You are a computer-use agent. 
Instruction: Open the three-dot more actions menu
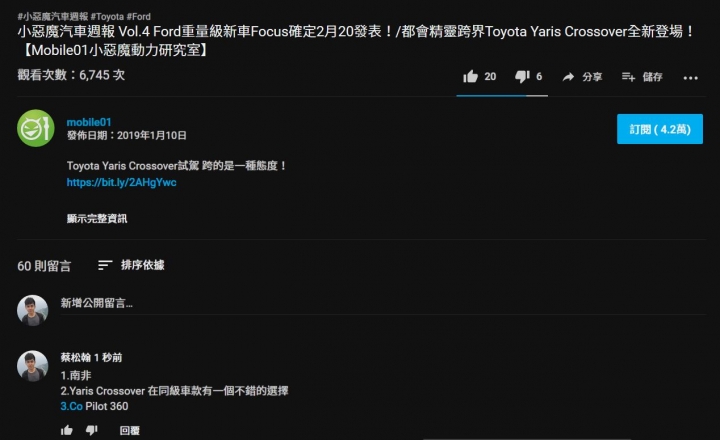pyautogui.click(x=690, y=78)
